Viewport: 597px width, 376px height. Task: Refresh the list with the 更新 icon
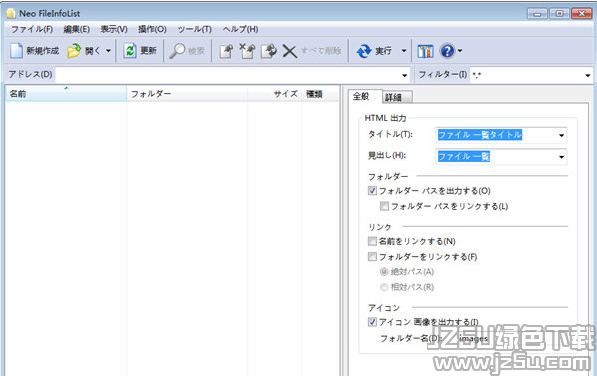coord(130,51)
